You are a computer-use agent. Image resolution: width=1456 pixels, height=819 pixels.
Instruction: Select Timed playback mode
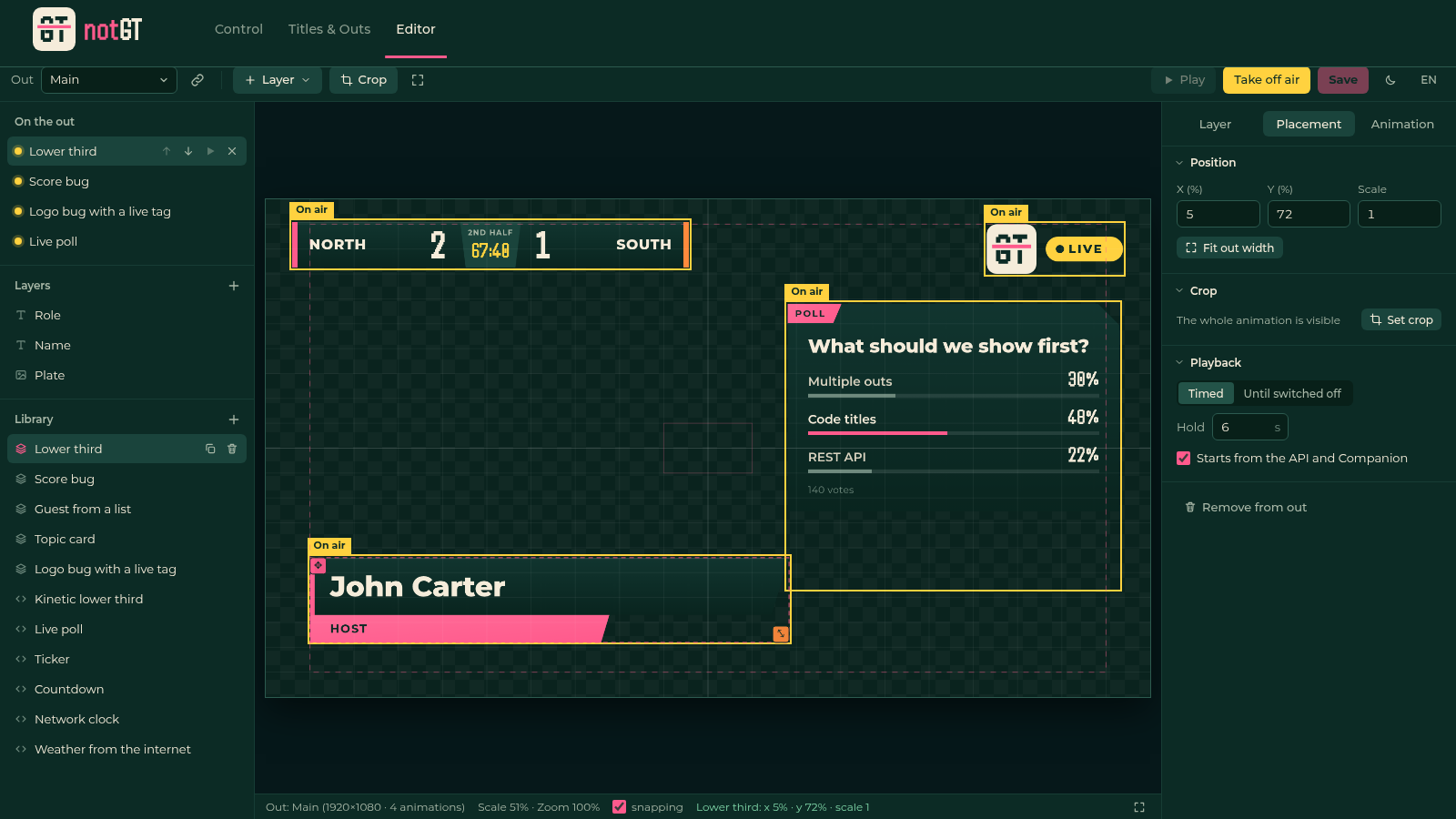point(1206,393)
